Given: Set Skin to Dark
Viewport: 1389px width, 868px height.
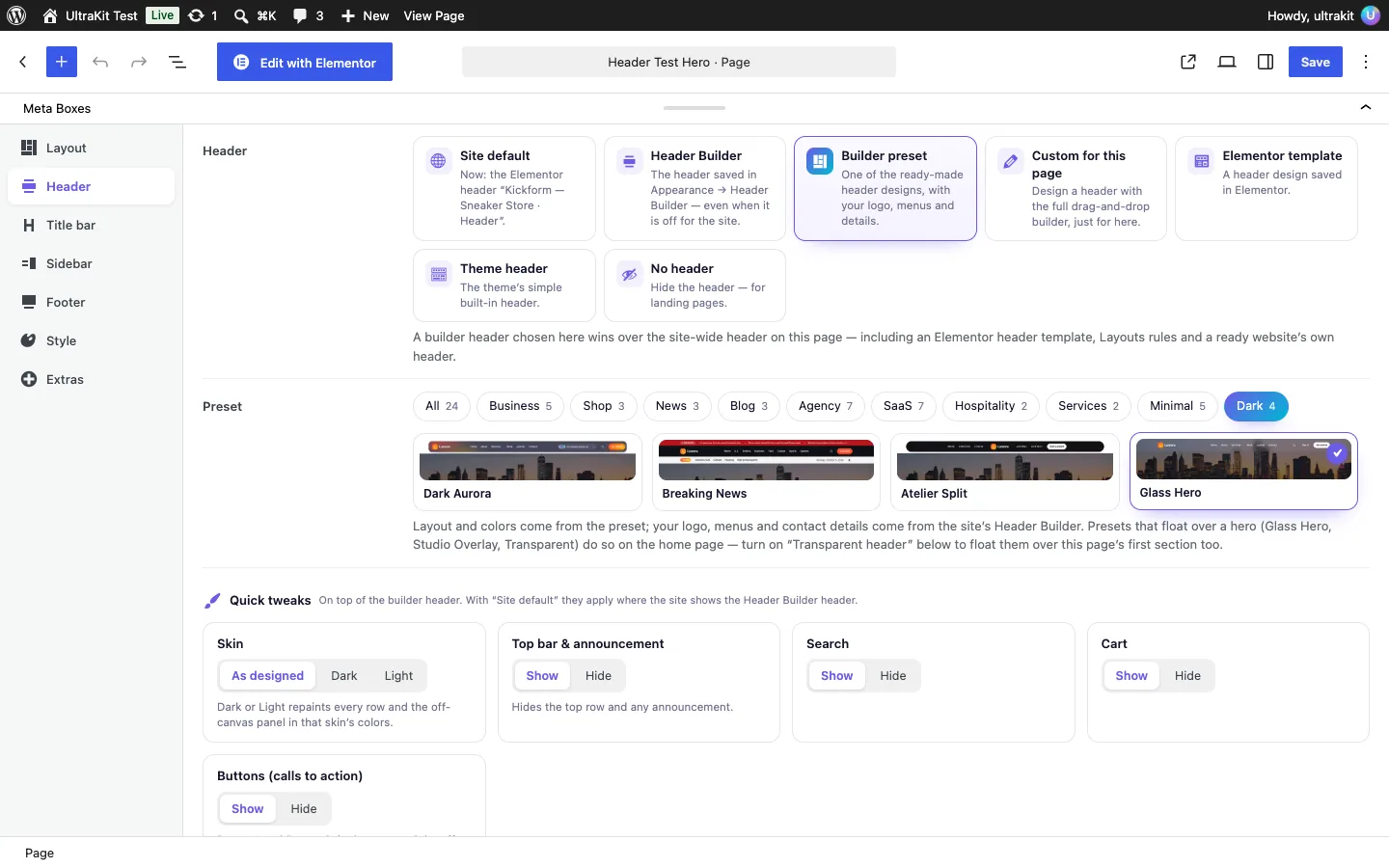Looking at the screenshot, I should (344, 676).
